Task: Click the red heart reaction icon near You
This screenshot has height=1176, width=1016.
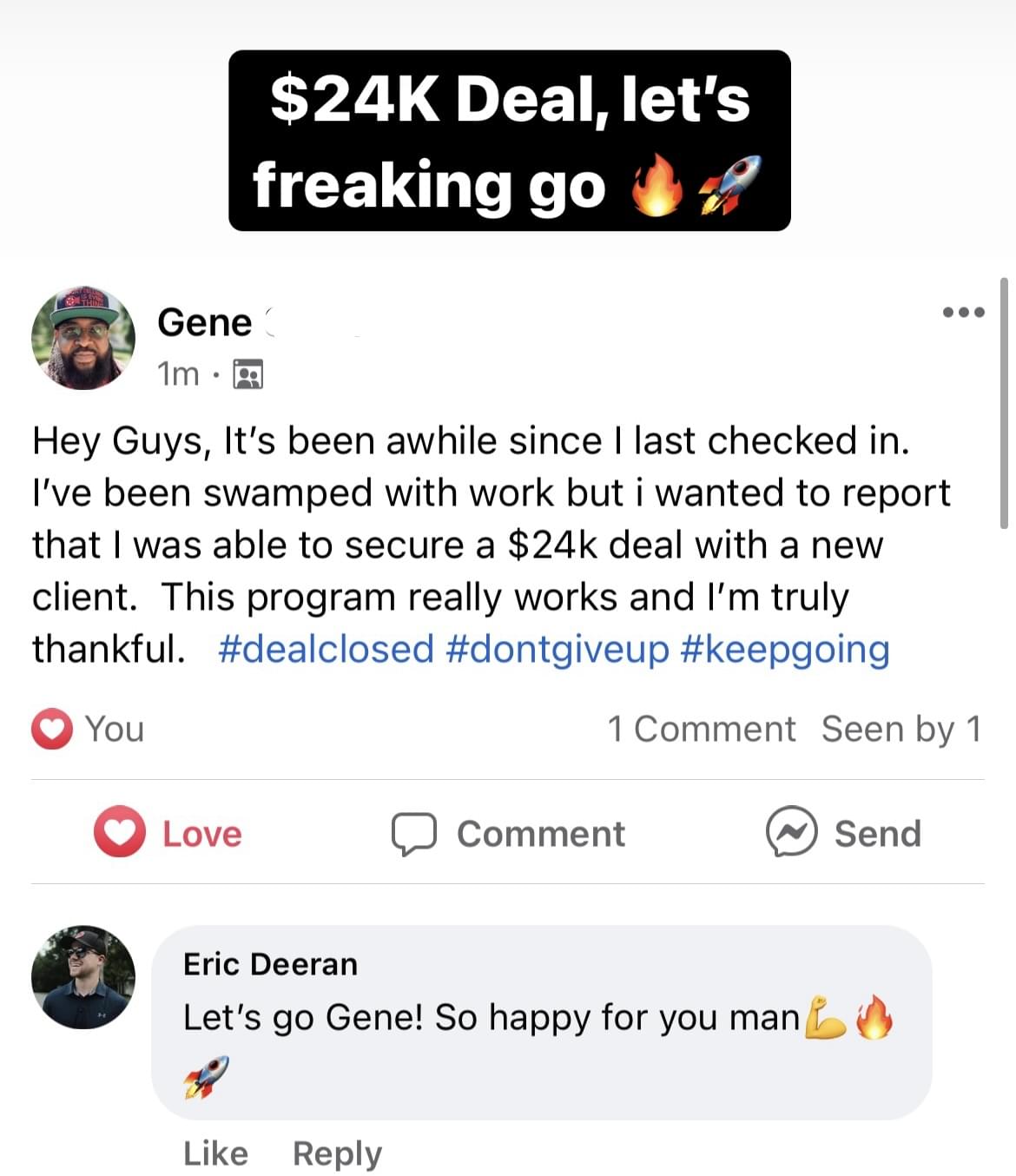Action: (x=52, y=729)
